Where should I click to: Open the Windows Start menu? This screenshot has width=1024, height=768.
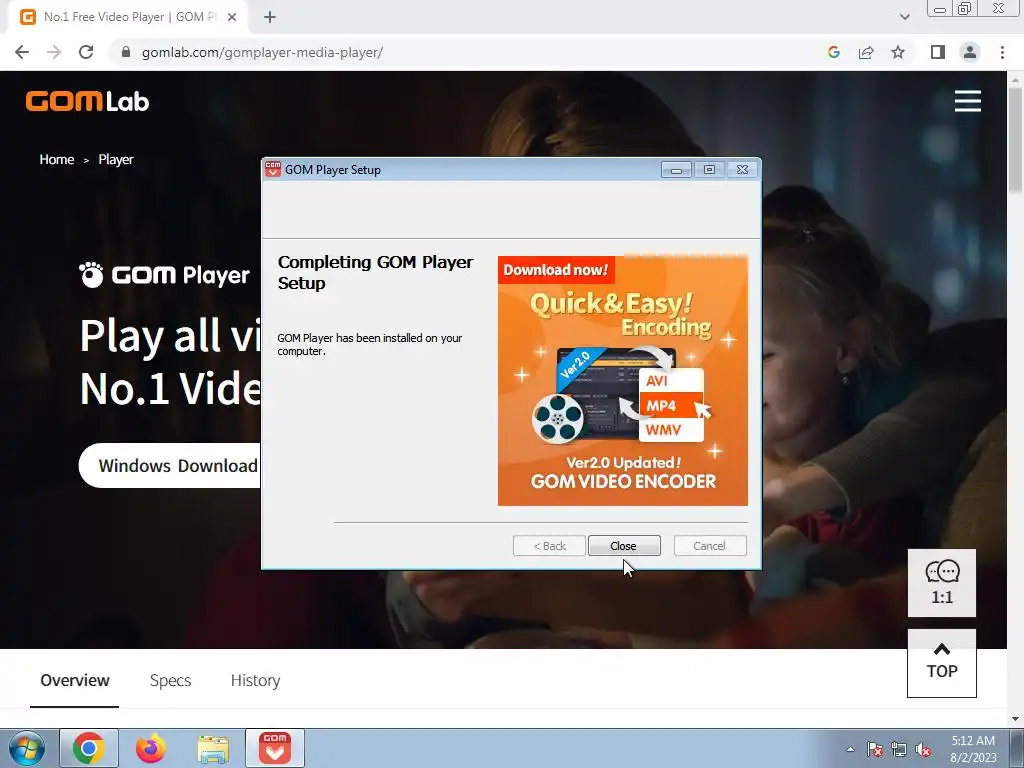pos(27,748)
